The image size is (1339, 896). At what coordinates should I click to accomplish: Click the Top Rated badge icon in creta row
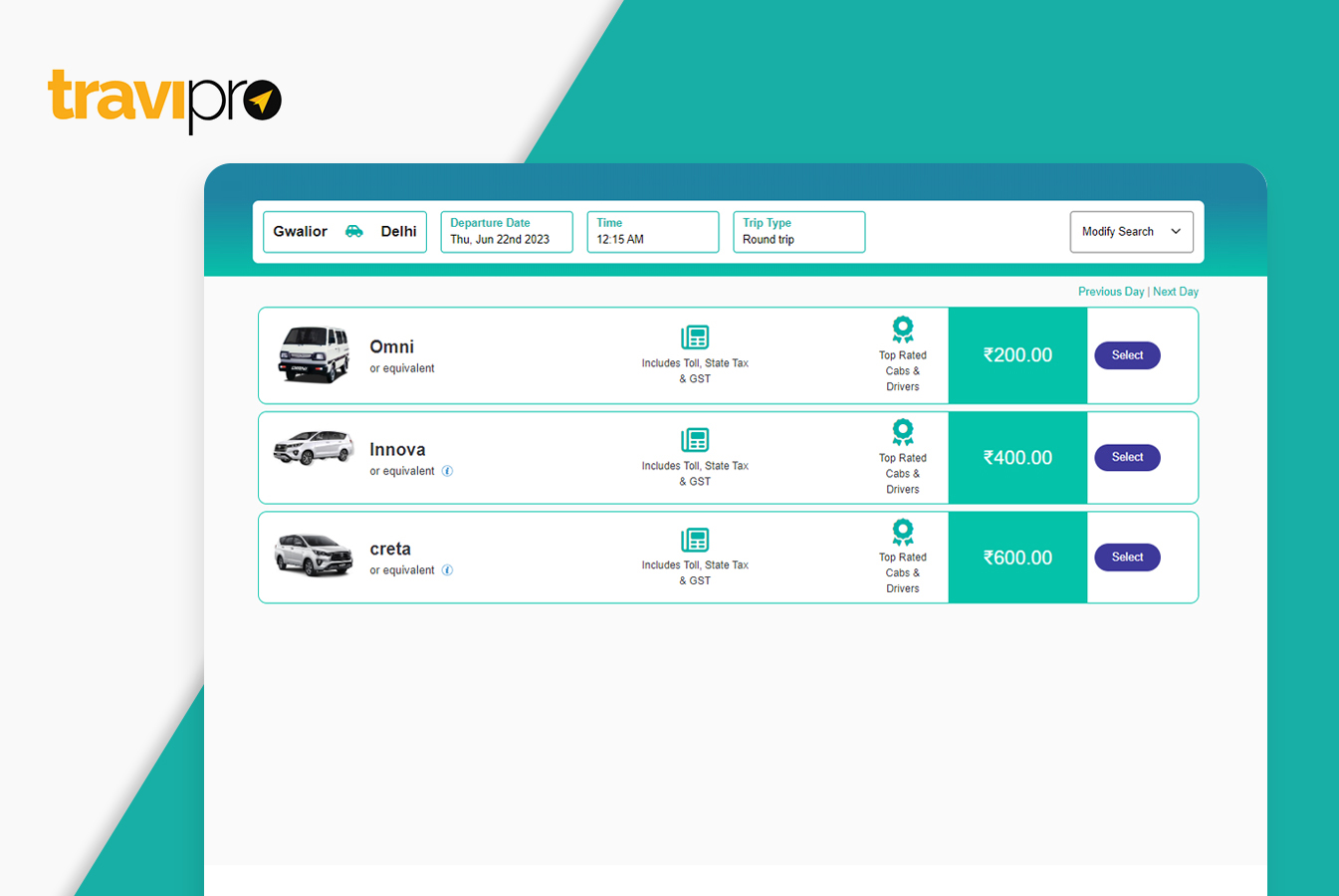coord(903,532)
